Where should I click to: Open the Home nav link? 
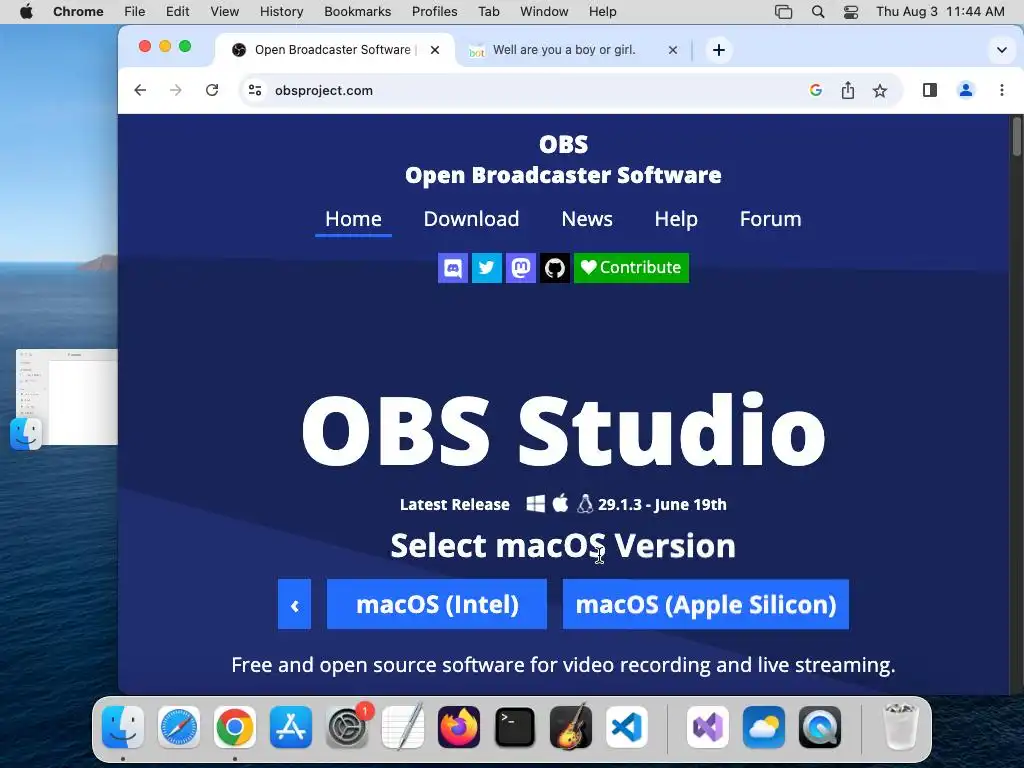pos(353,219)
